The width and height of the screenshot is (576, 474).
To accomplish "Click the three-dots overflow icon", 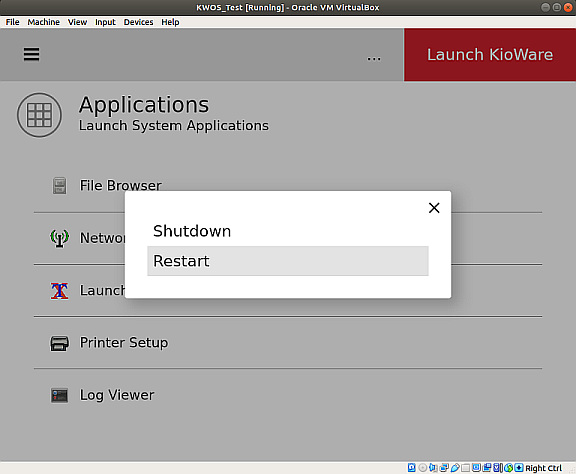I will pos(374,59).
